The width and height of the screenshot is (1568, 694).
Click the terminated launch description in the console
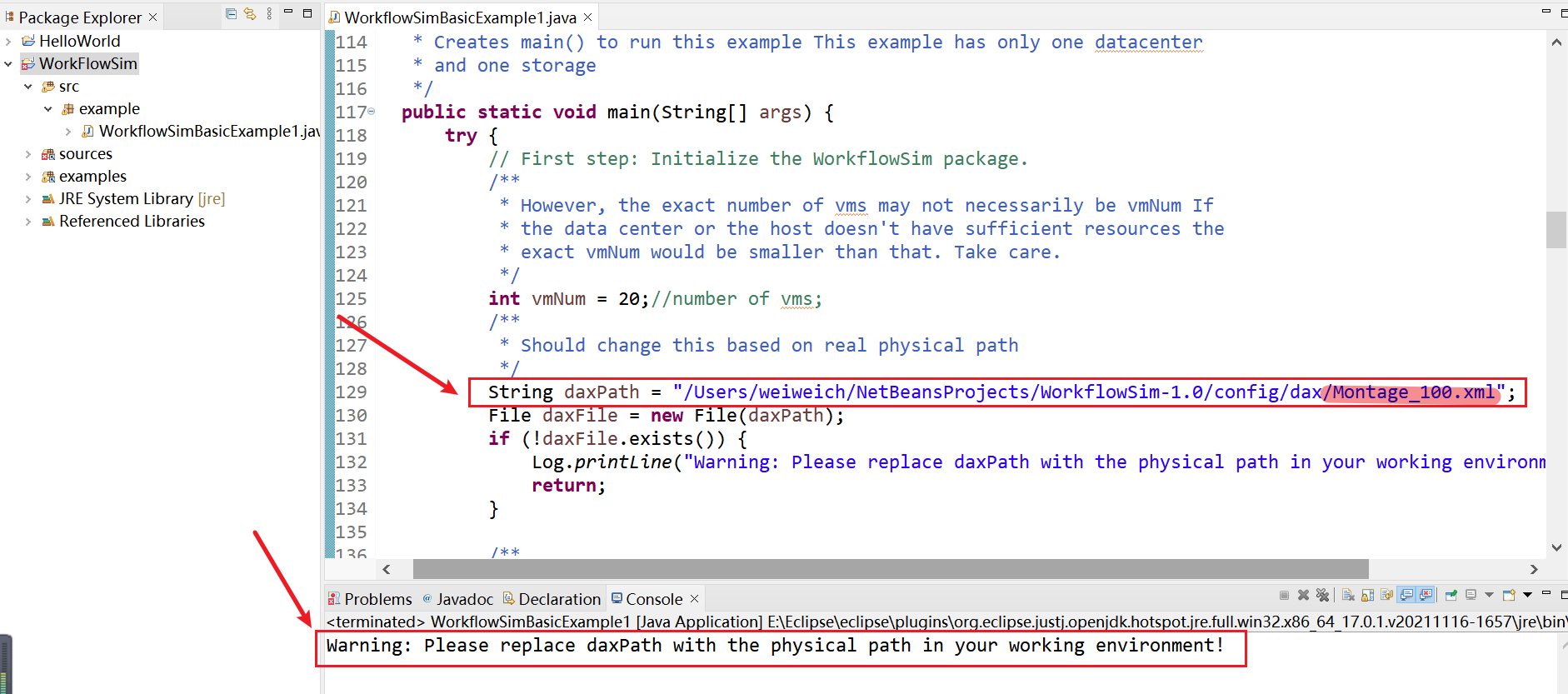[x=946, y=622]
